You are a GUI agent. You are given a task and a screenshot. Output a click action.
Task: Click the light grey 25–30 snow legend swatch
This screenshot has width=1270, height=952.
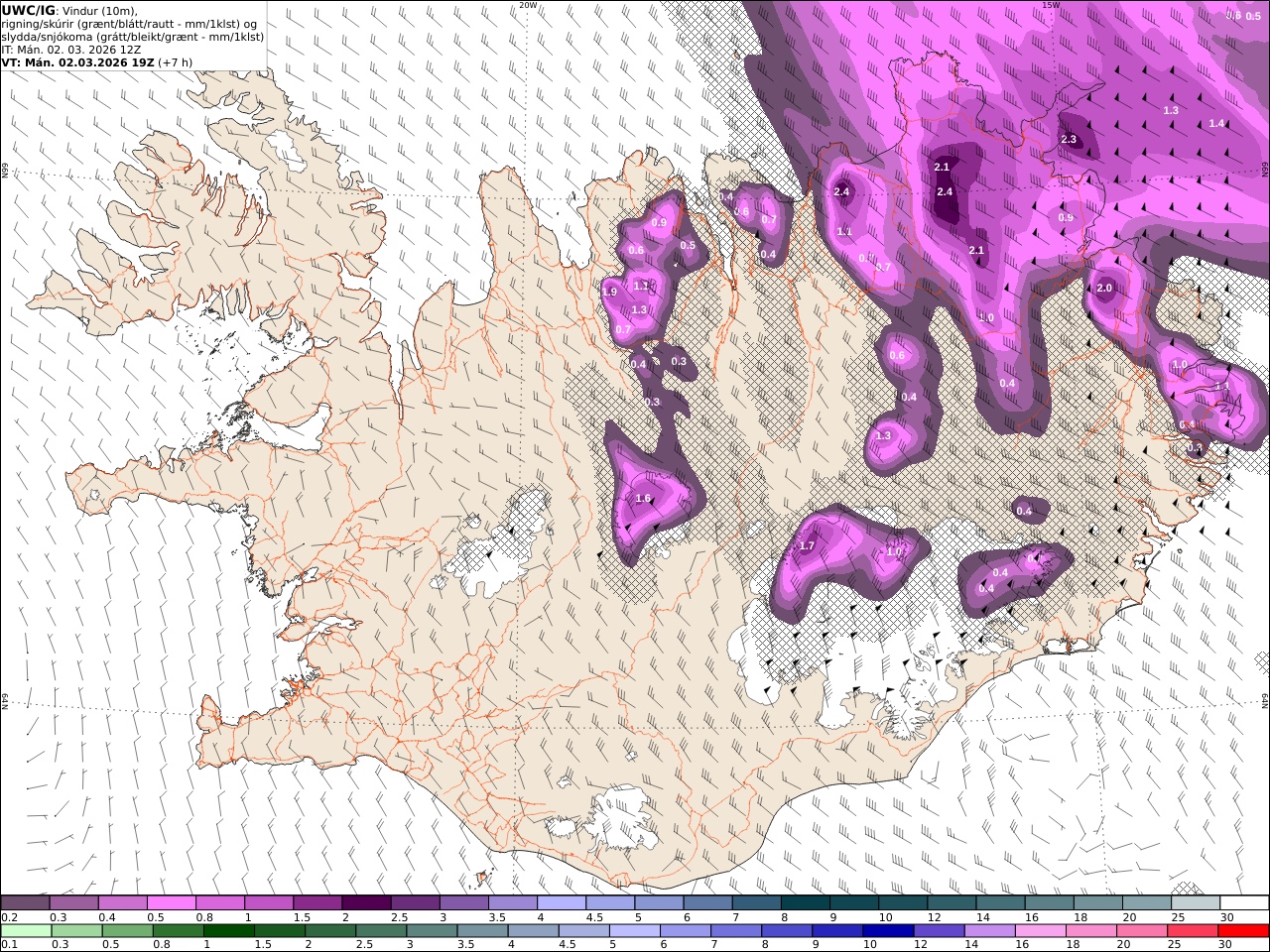click(x=1196, y=903)
